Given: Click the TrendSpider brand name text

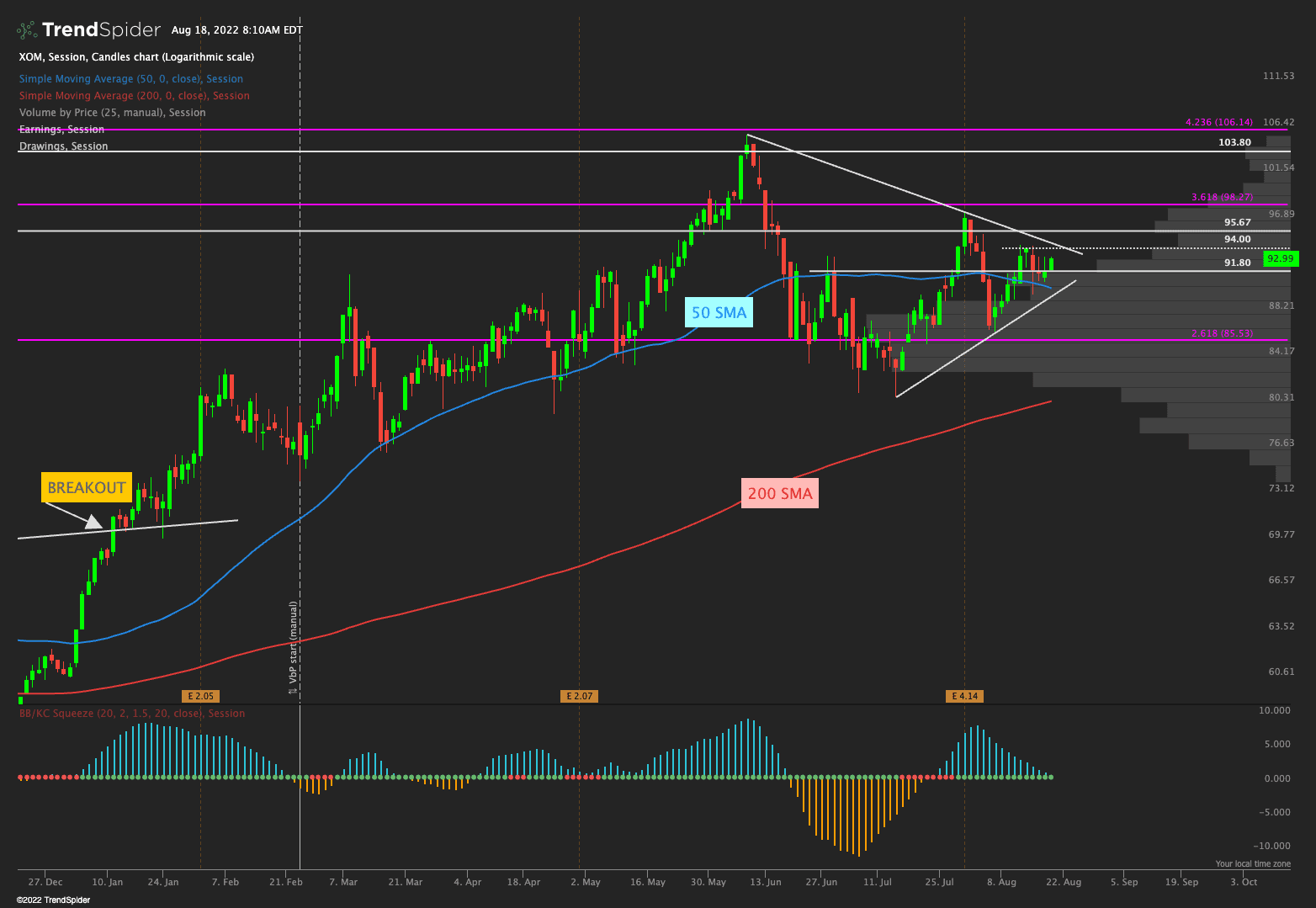Looking at the screenshot, I should click(x=101, y=30).
